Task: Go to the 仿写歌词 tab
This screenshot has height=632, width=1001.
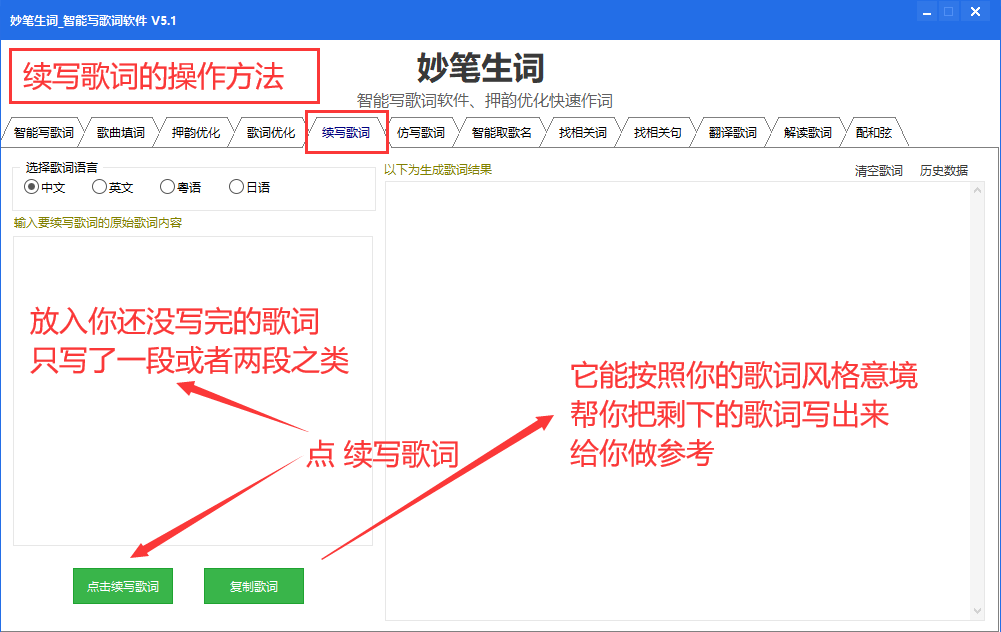Action: point(420,133)
